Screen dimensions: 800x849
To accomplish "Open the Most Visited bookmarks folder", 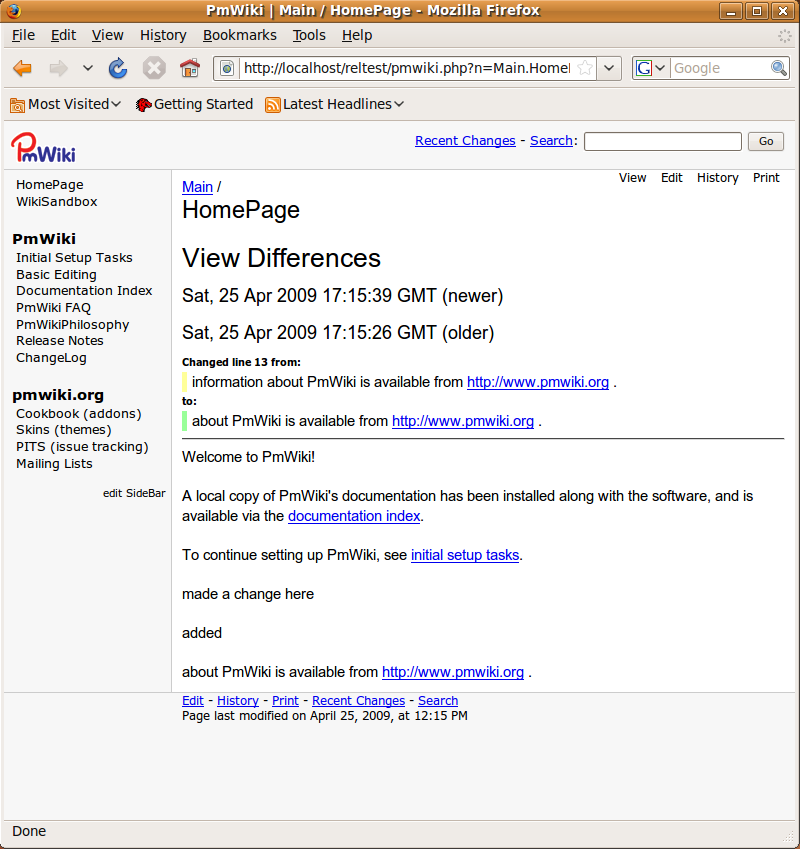I will click(x=65, y=104).
